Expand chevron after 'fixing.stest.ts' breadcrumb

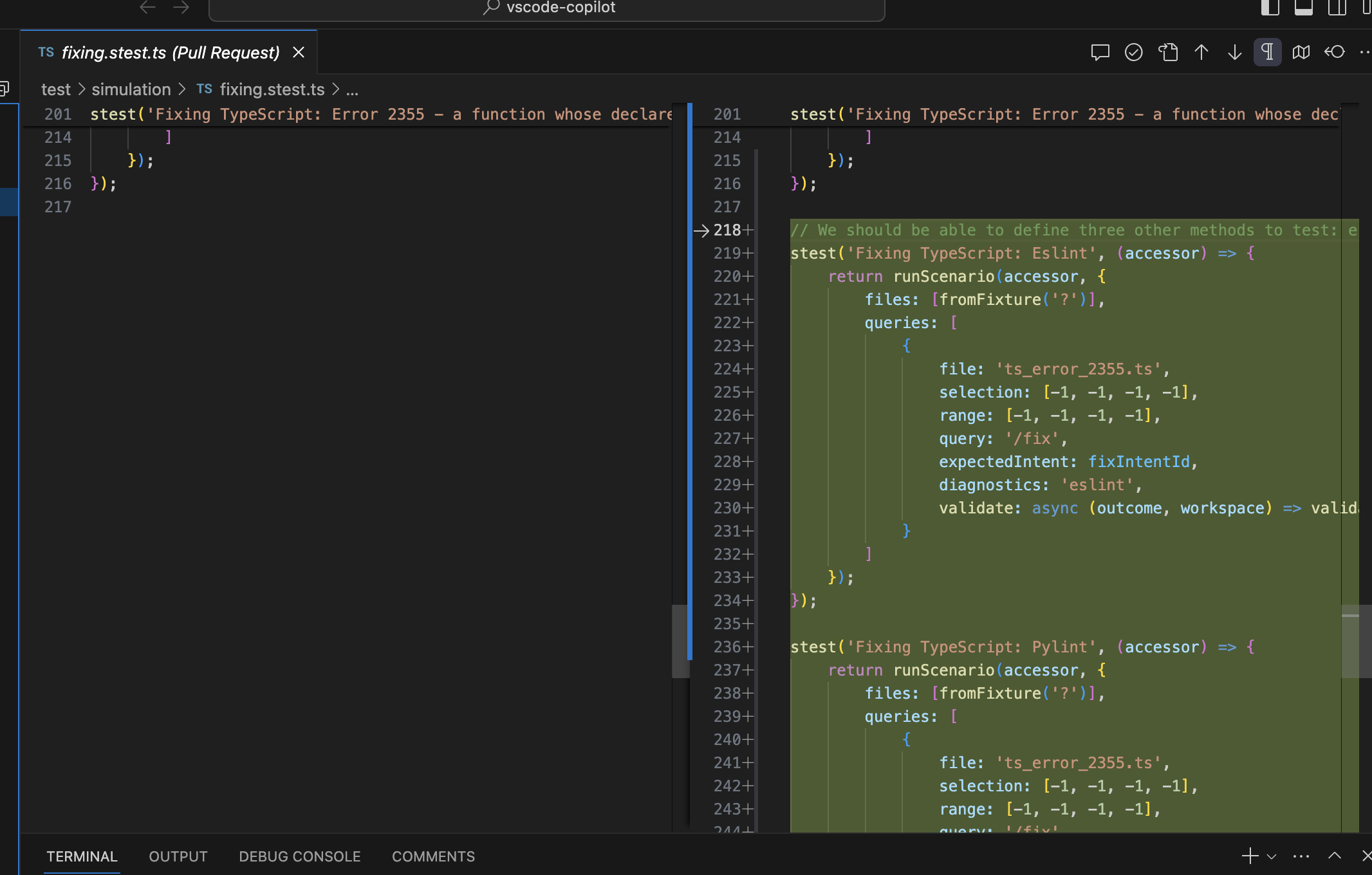(x=335, y=89)
